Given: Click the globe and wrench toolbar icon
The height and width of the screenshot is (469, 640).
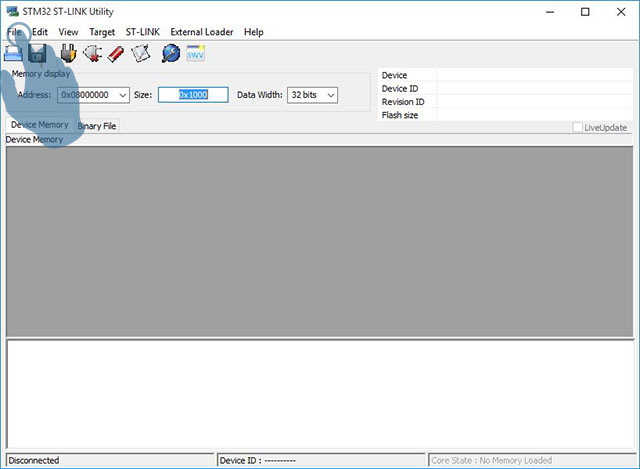Looking at the screenshot, I should click(170, 54).
